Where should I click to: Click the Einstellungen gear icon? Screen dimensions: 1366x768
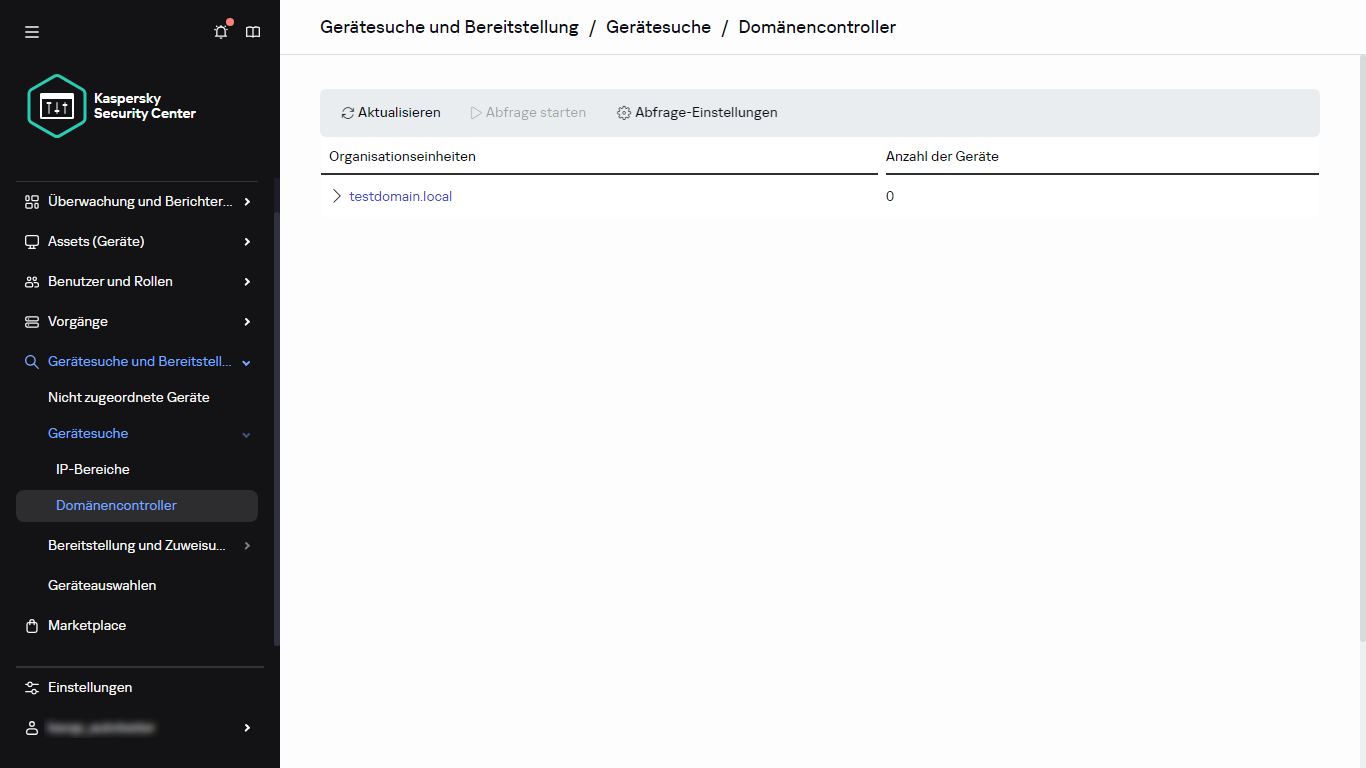tap(31, 687)
